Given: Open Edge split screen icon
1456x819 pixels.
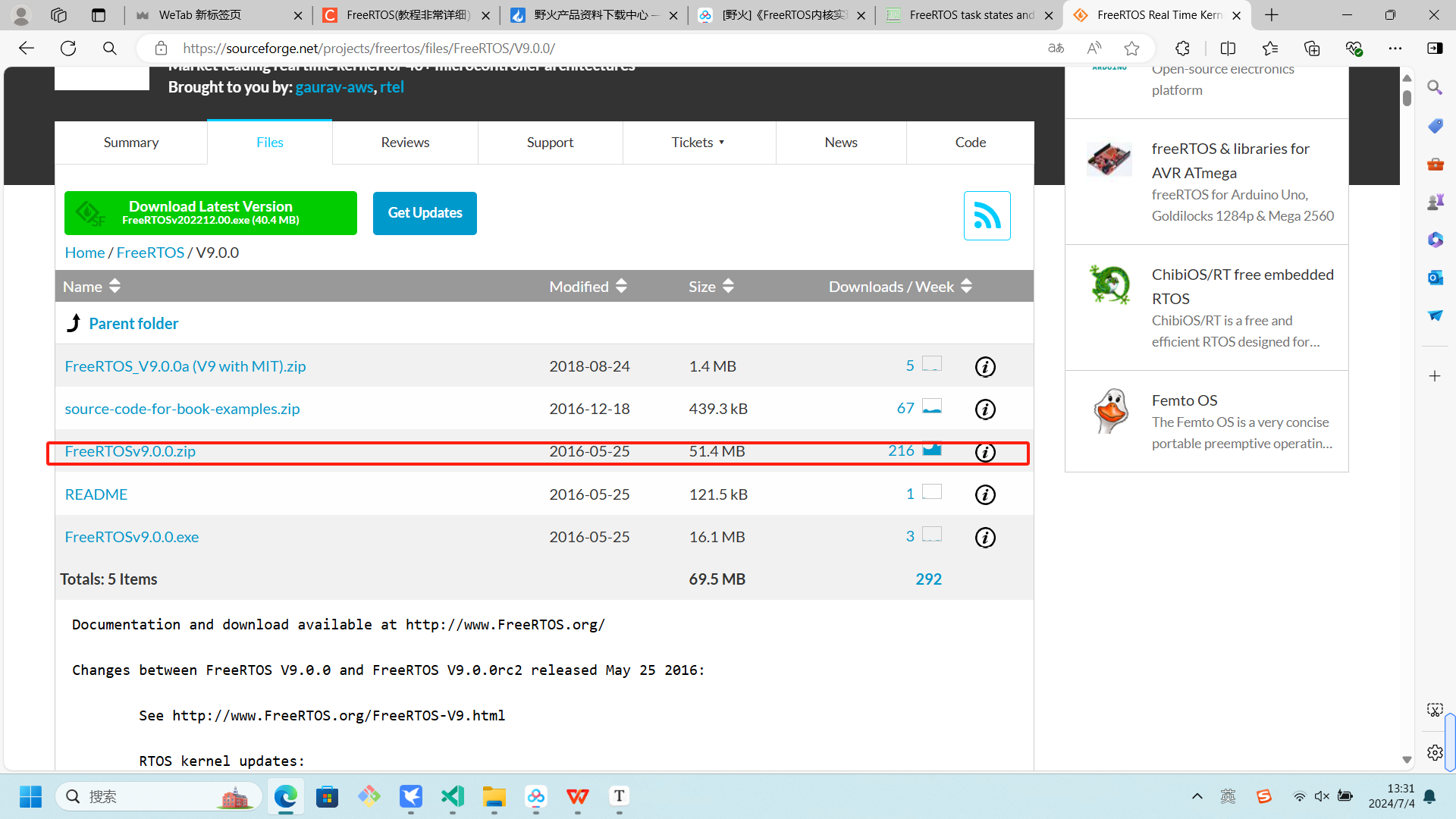Looking at the screenshot, I should pos(1228,49).
